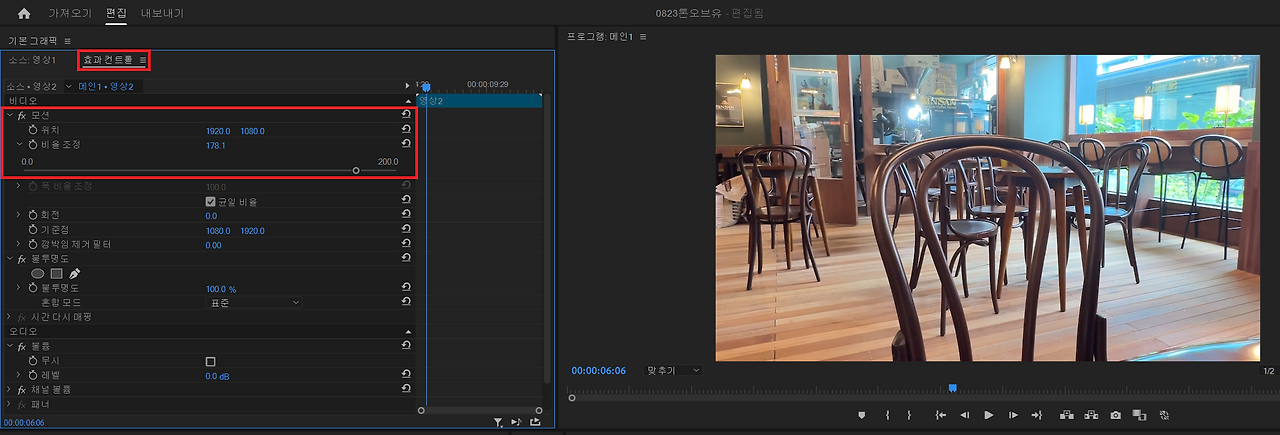Open the 프로그램: 메인1 panel menu
The image size is (1280, 435).
click(644, 37)
